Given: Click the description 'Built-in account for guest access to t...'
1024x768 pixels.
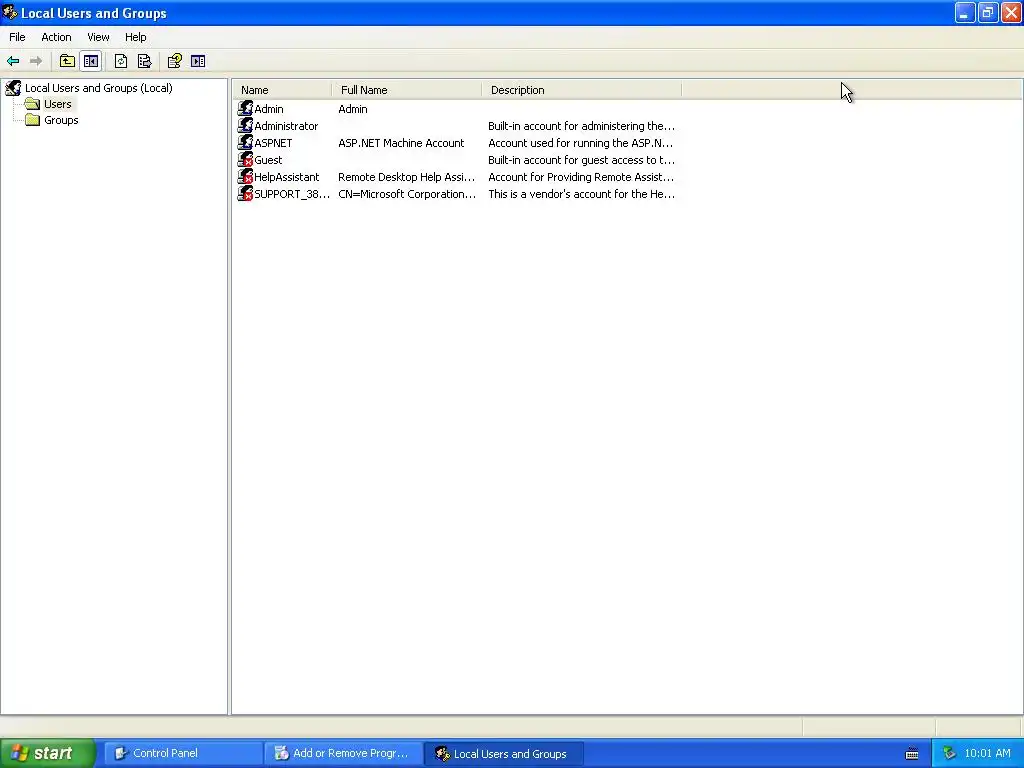Looking at the screenshot, I should point(581,160).
